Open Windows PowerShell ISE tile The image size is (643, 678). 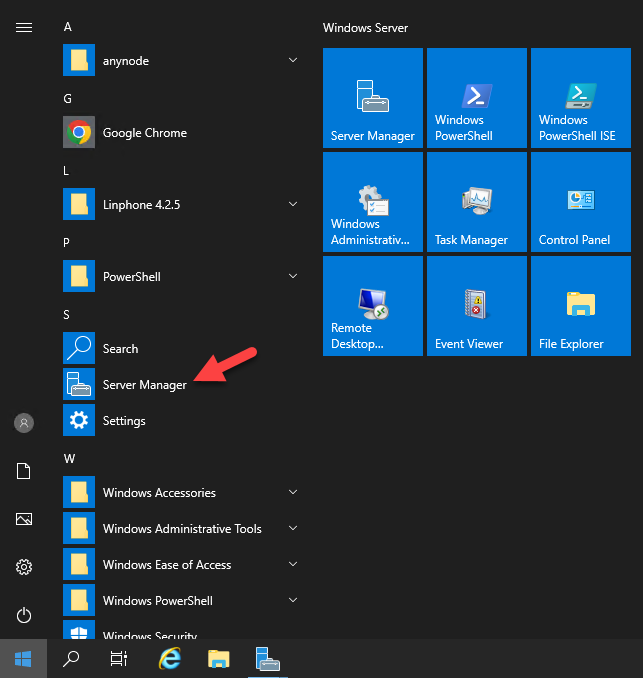tap(581, 98)
